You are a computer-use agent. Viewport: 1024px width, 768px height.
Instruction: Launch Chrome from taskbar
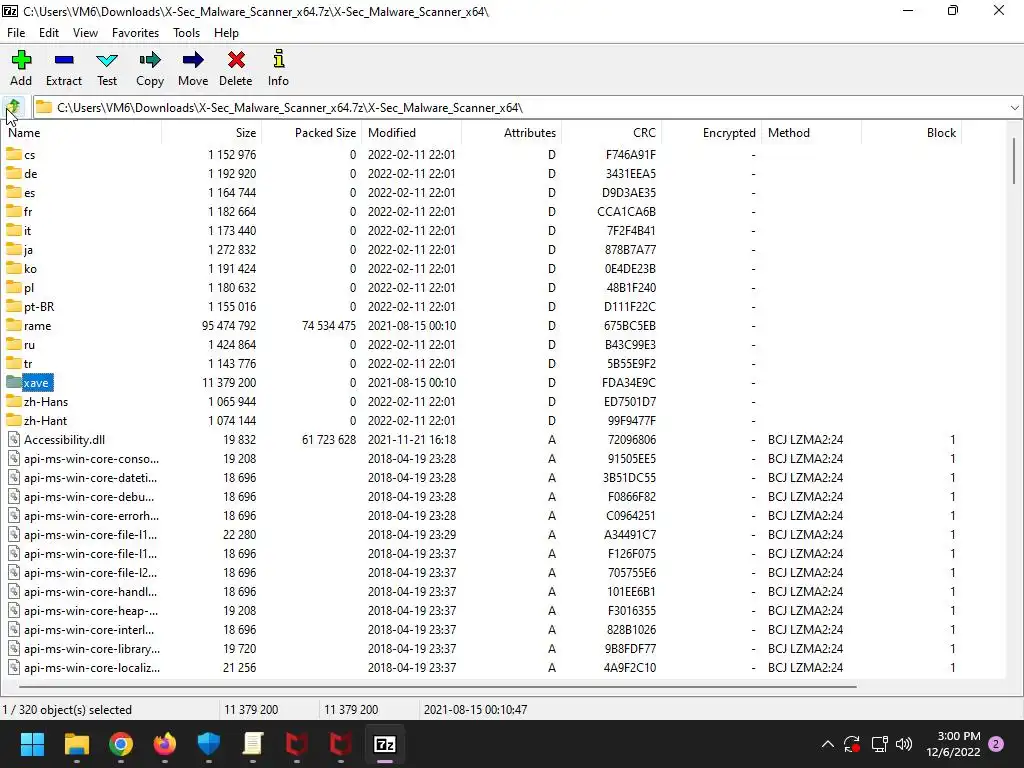point(121,744)
